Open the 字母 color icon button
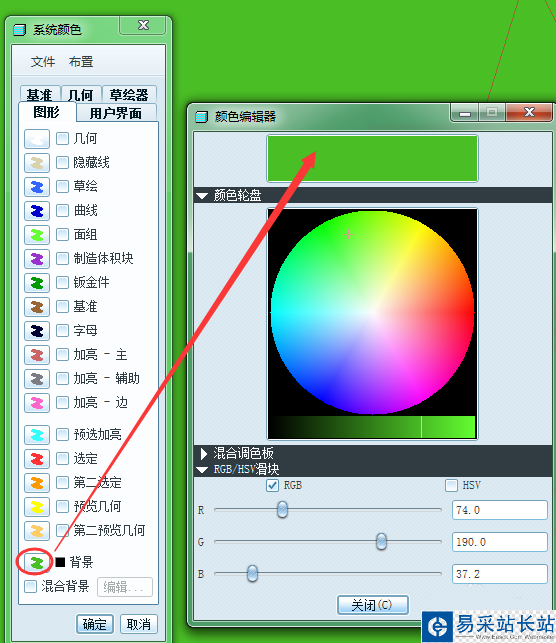556x643 pixels. tap(37, 331)
